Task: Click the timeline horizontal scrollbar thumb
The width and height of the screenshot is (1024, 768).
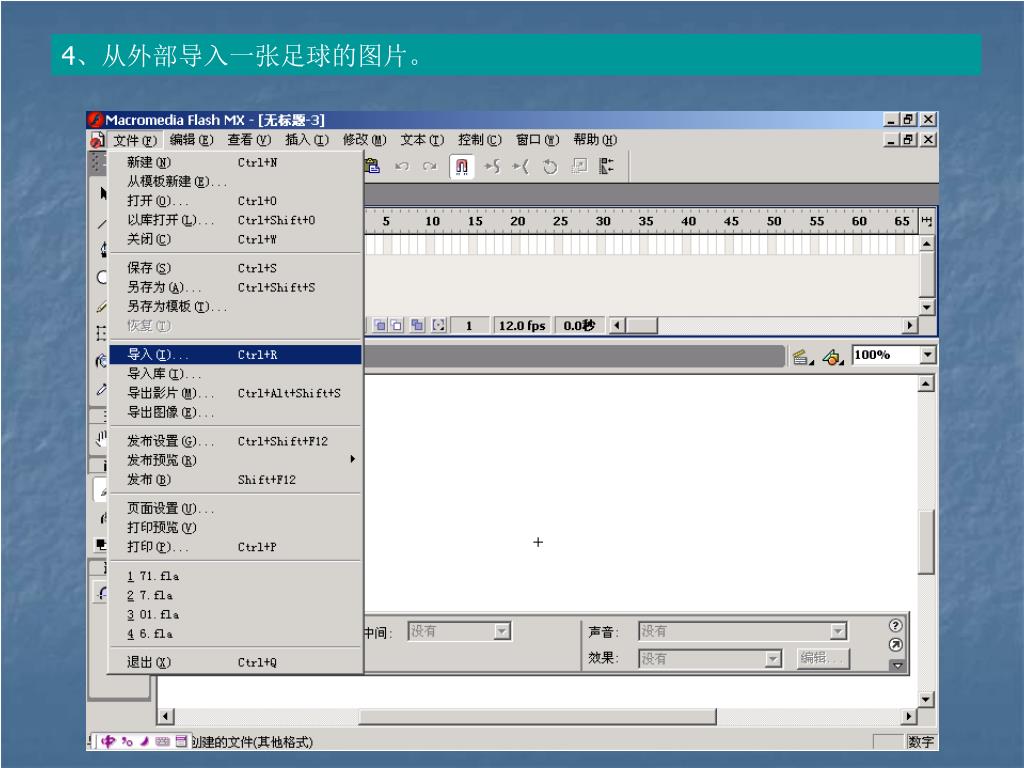Action: 642,325
